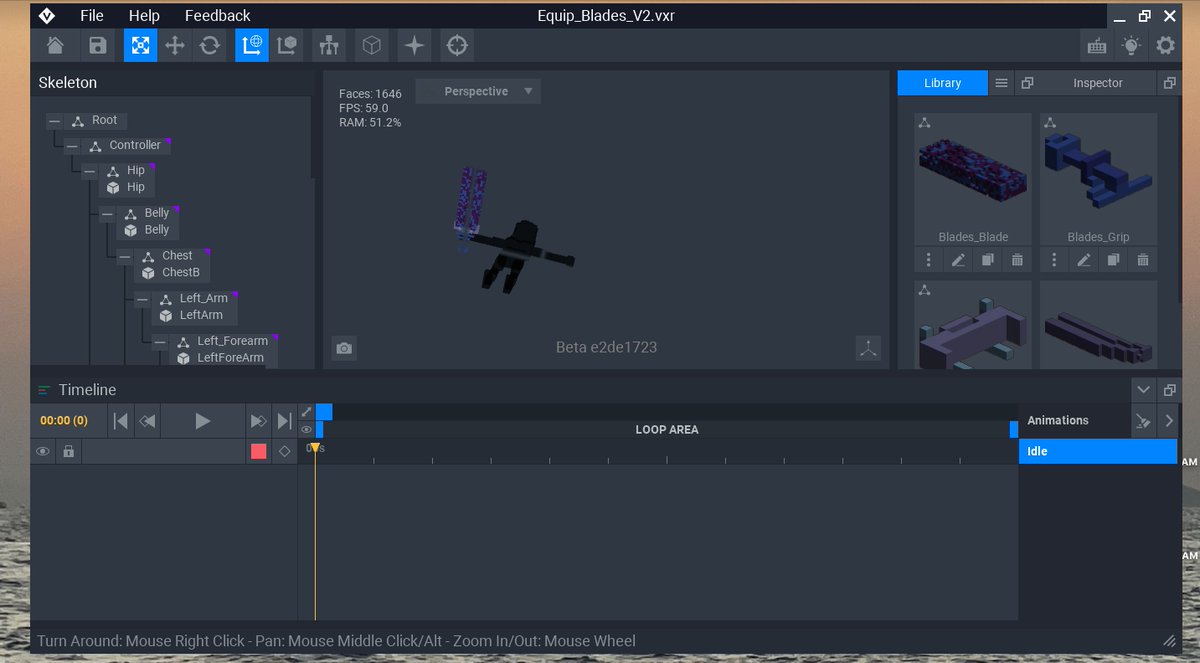
Task: Collapse the Controller bone node
Action: click(x=72, y=146)
